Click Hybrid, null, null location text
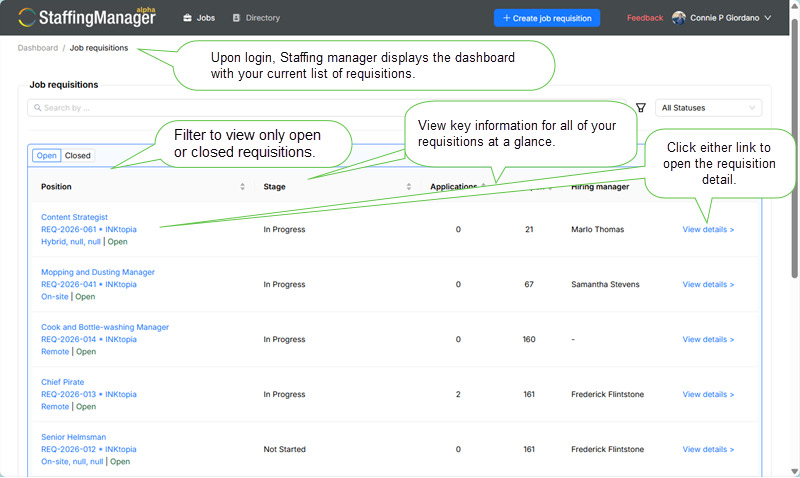 [71, 242]
